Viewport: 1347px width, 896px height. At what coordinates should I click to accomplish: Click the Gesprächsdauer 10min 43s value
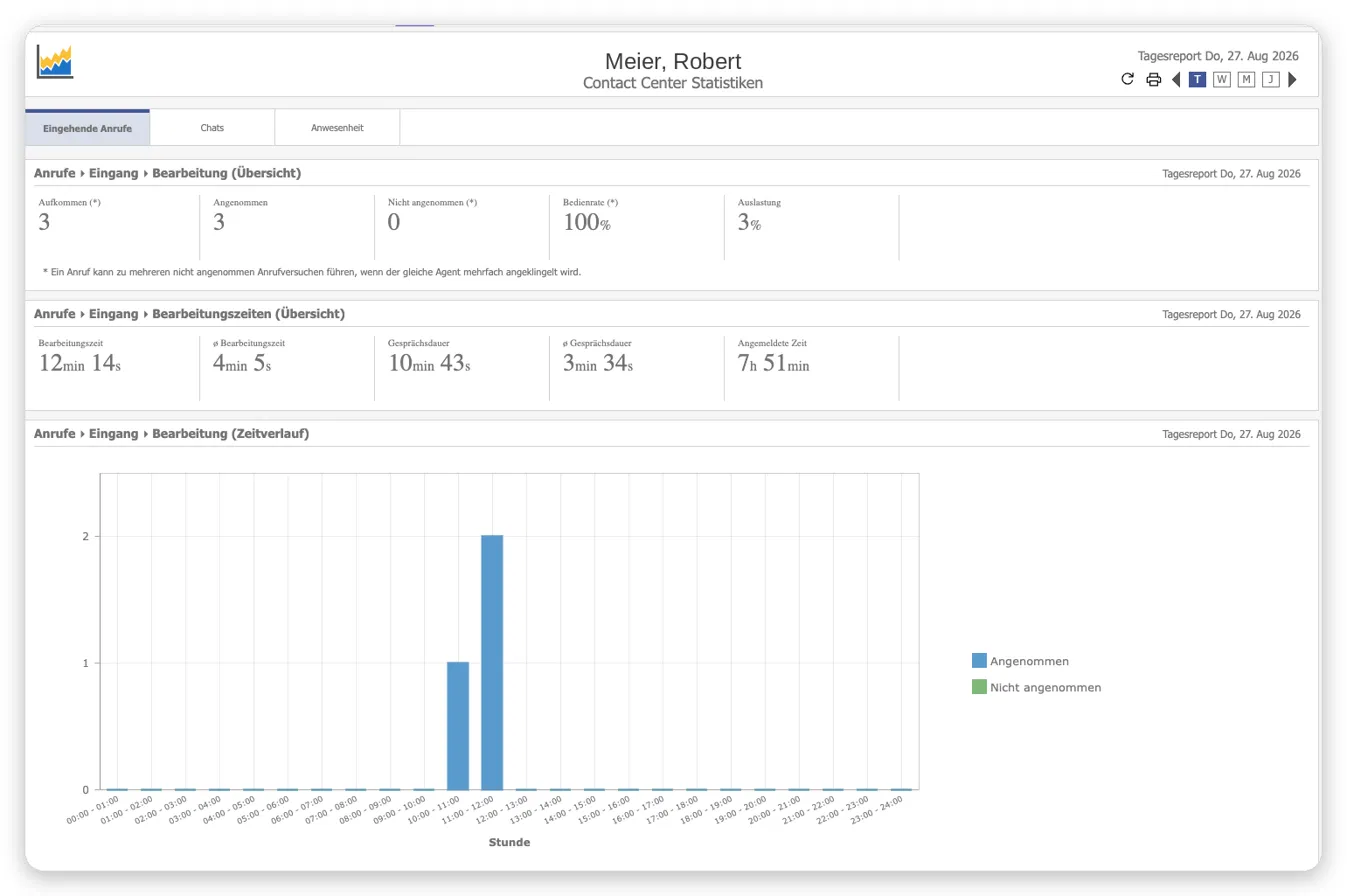coord(429,363)
